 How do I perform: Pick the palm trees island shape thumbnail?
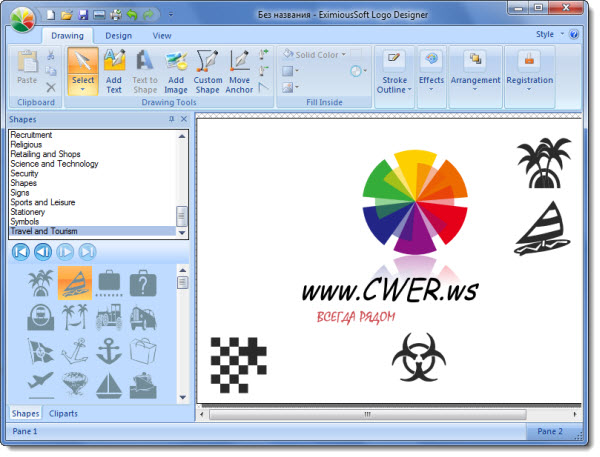coord(41,283)
